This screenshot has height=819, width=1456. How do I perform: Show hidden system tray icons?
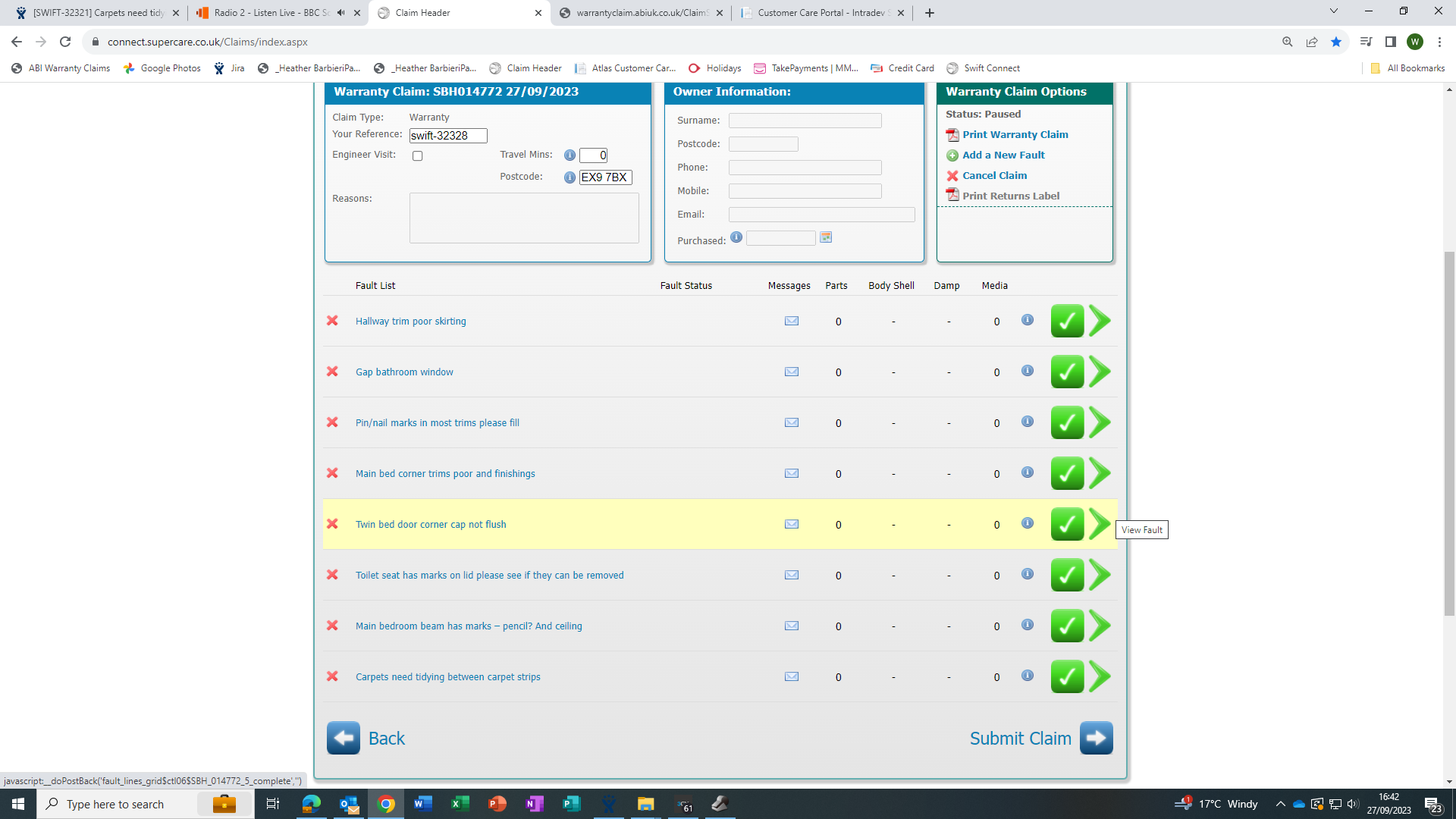(x=1280, y=804)
